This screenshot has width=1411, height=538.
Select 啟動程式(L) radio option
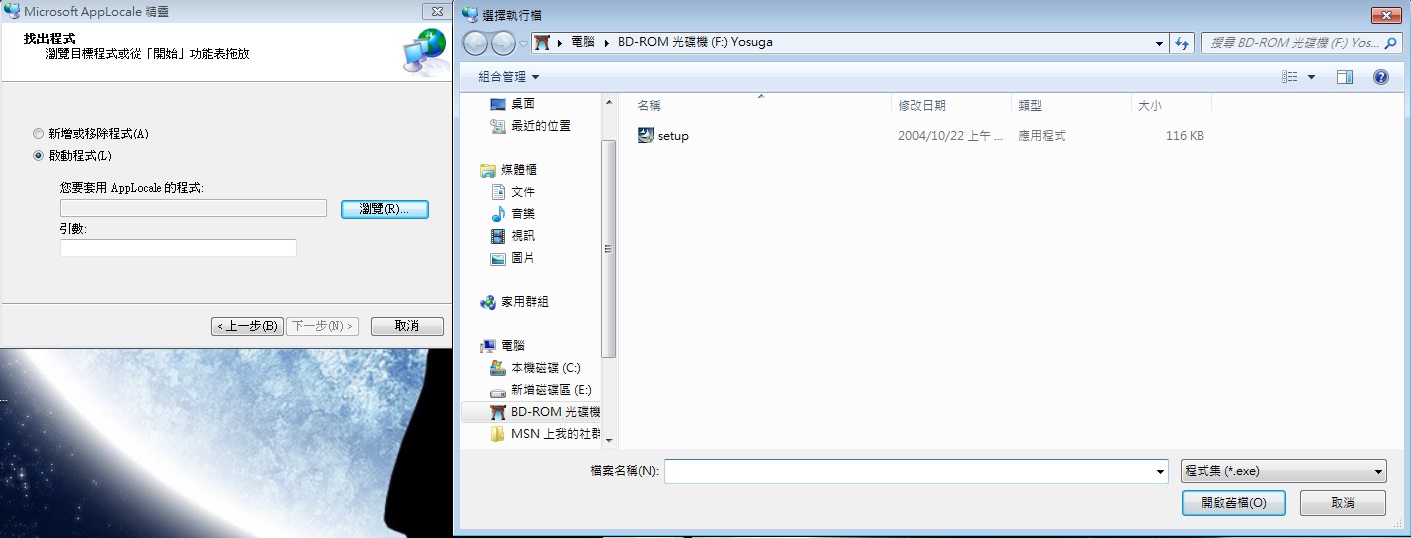[72, 156]
